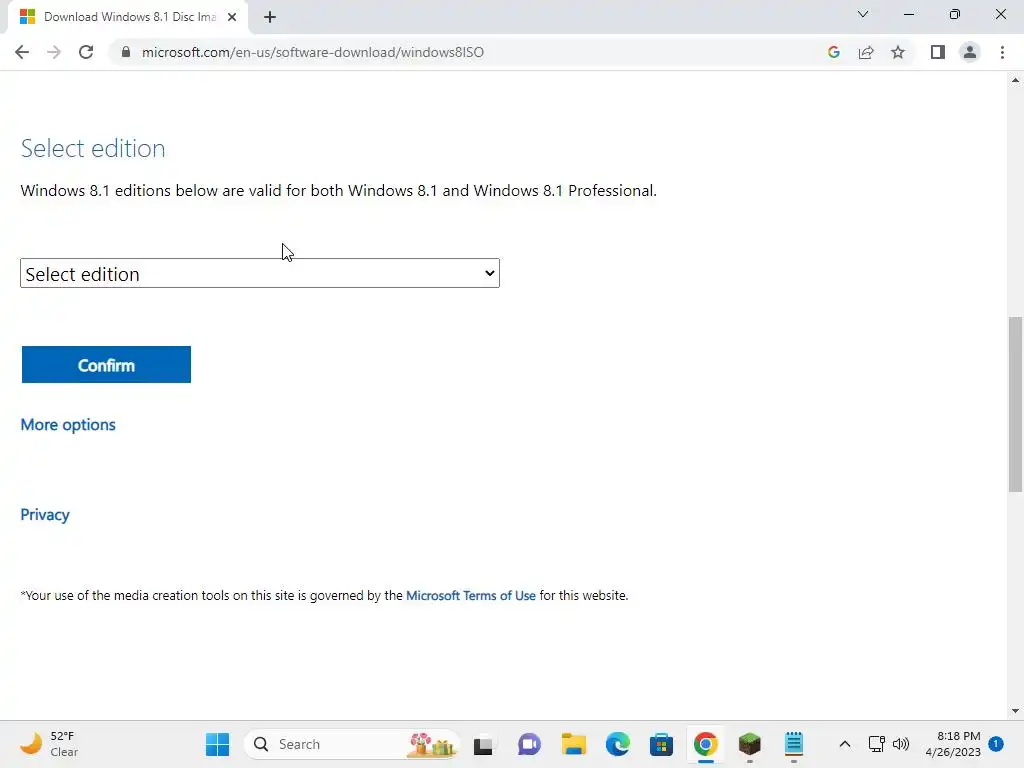Open the Chrome side panel

click(938, 52)
